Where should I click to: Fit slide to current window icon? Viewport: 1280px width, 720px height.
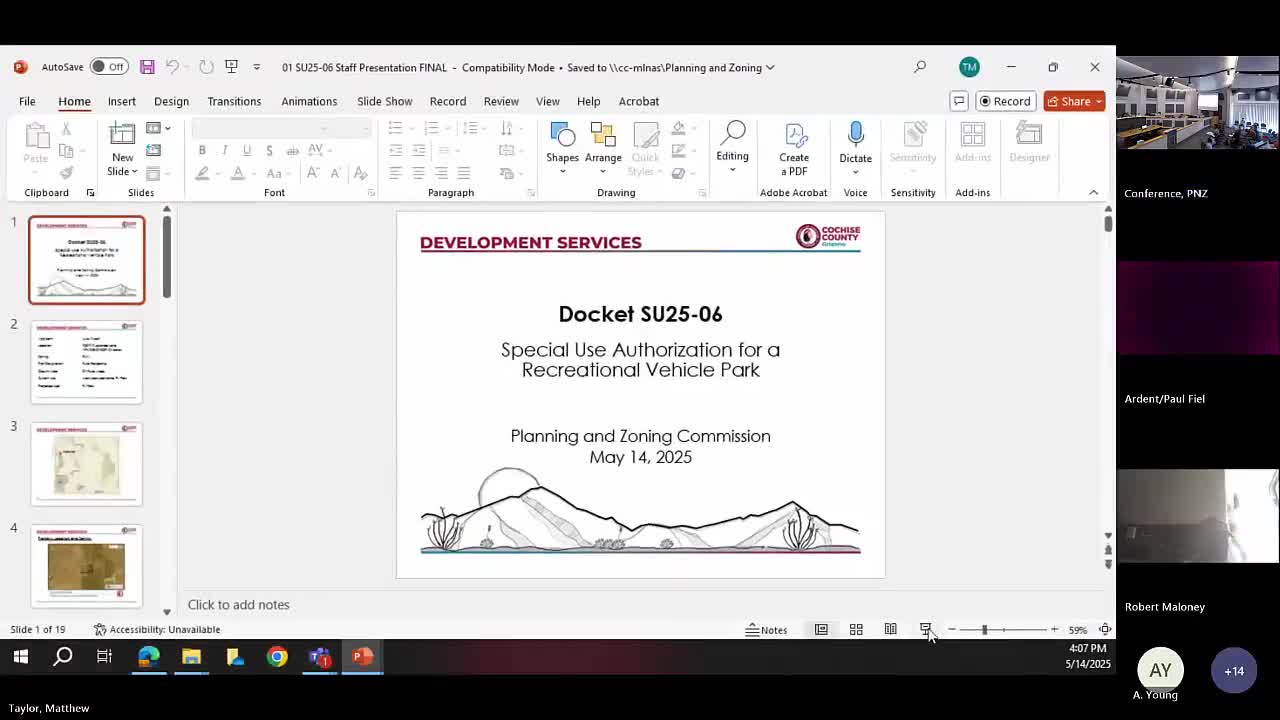[x=1105, y=630]
